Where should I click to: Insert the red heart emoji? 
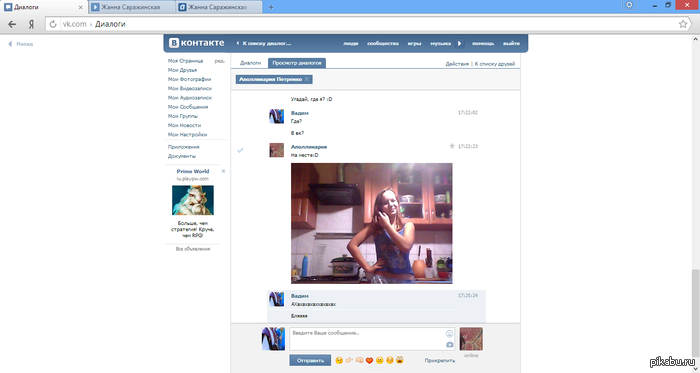tap(369, 360)
